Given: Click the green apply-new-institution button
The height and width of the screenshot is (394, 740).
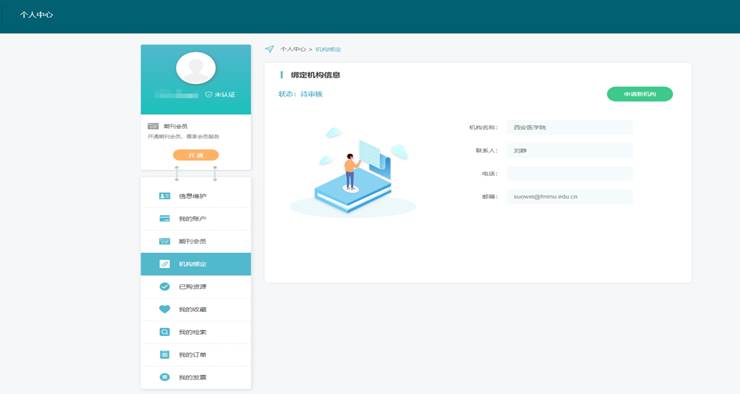Looking at the screenshot, I should [x=639, y=94].
